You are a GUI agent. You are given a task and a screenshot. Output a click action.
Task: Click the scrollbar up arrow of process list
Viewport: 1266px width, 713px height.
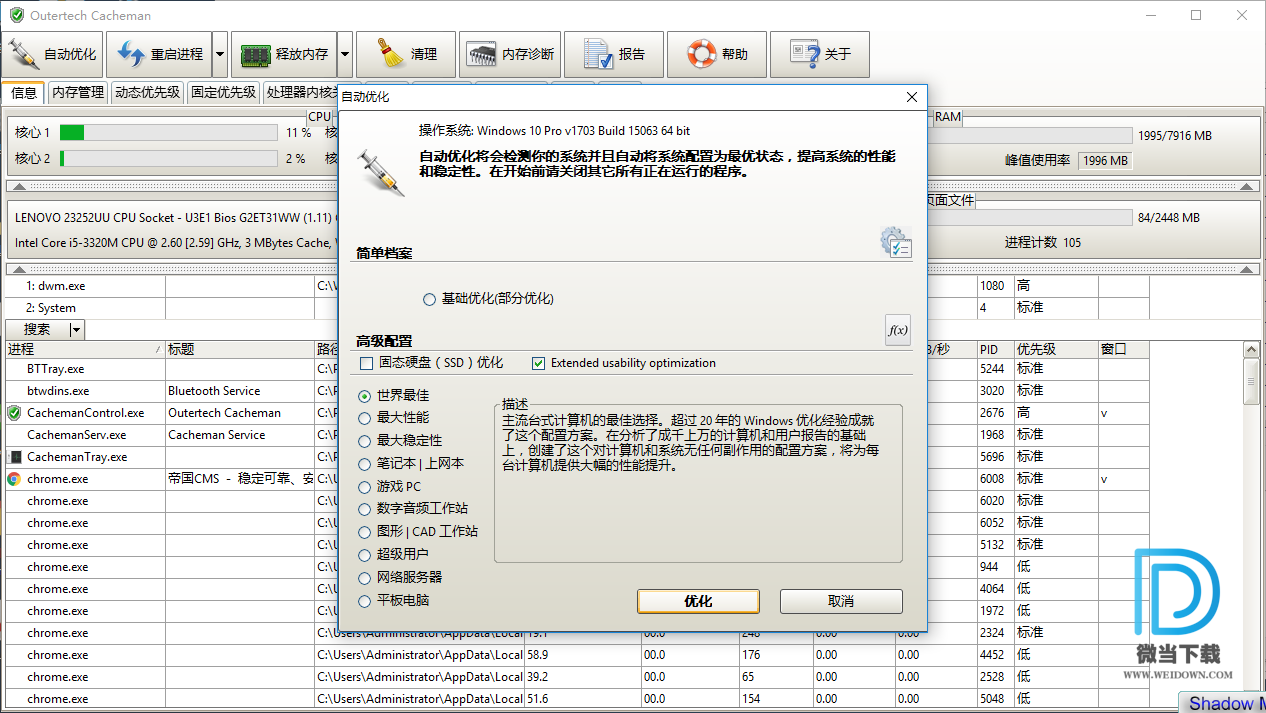coord(1250,350)
